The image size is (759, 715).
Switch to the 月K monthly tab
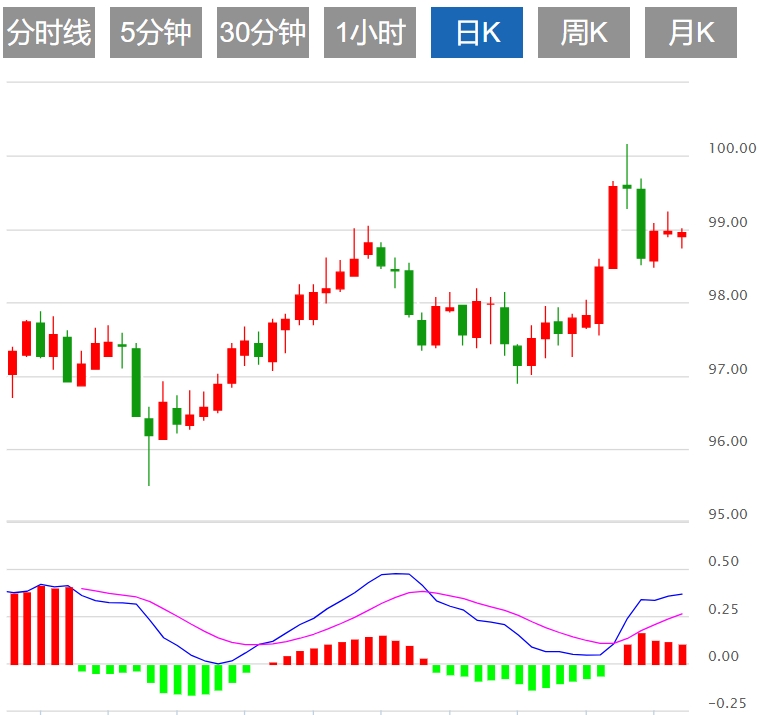tap(691, 32)
